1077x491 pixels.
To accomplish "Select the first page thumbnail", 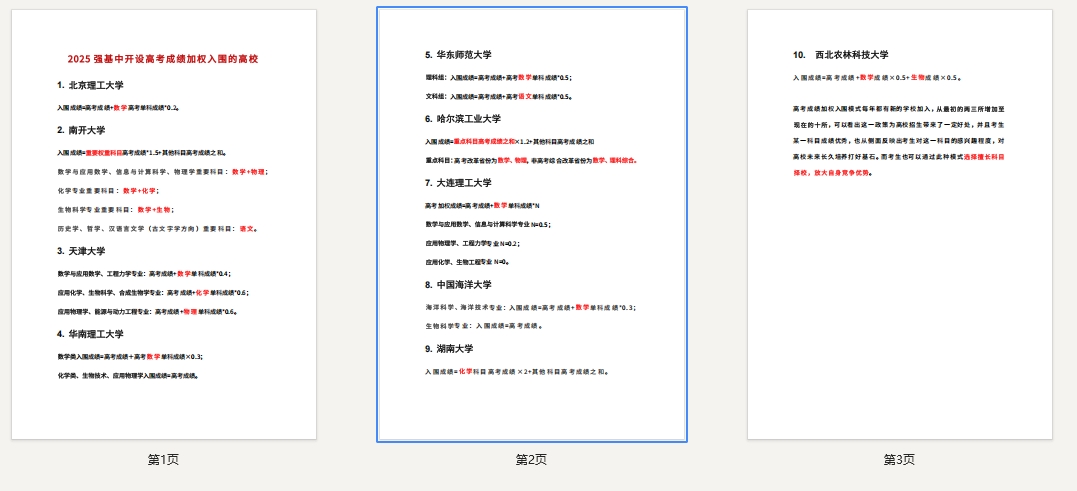I will click(x=164, y=225).
